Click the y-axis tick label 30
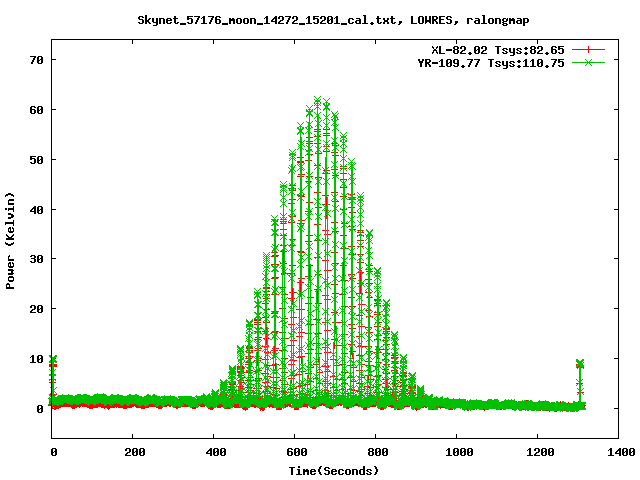This screenshot has width=640, height=480. click(36, 259)
